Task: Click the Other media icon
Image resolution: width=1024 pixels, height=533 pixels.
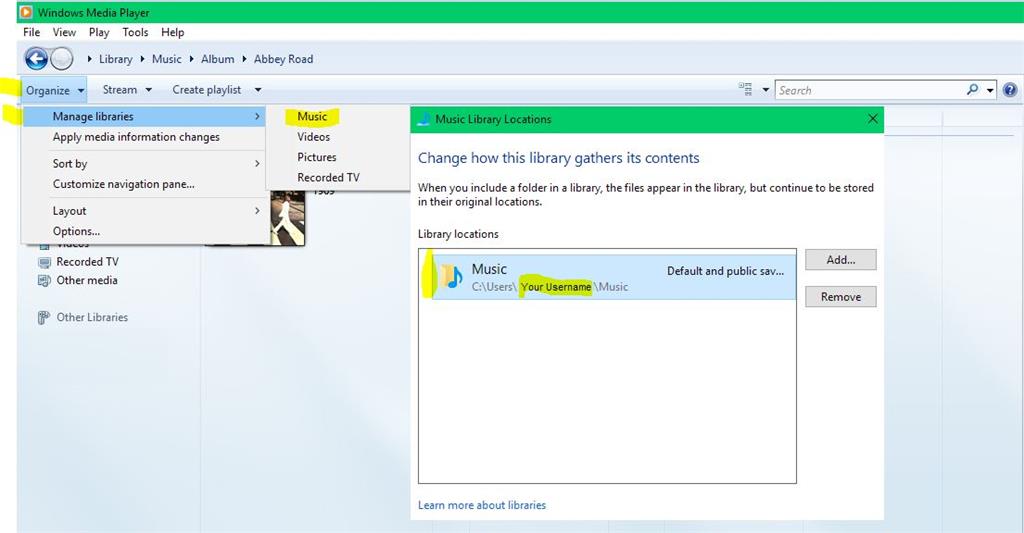Action: (44, 281)
